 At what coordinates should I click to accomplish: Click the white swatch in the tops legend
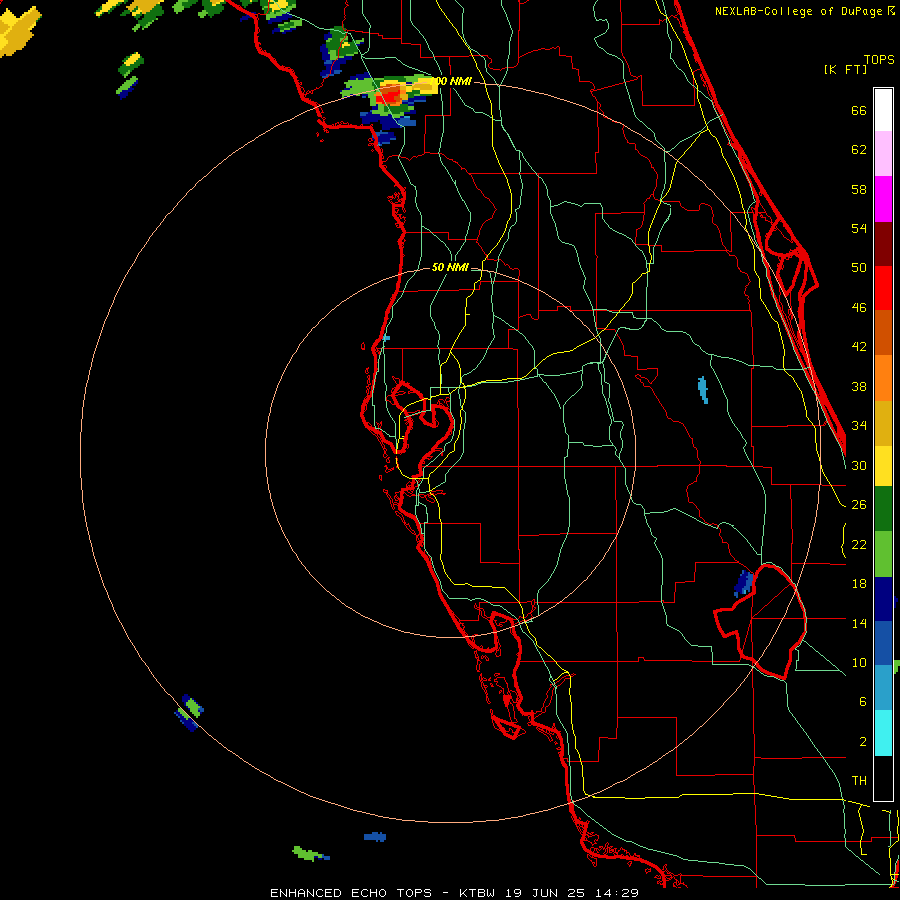(x=883, y=110)
